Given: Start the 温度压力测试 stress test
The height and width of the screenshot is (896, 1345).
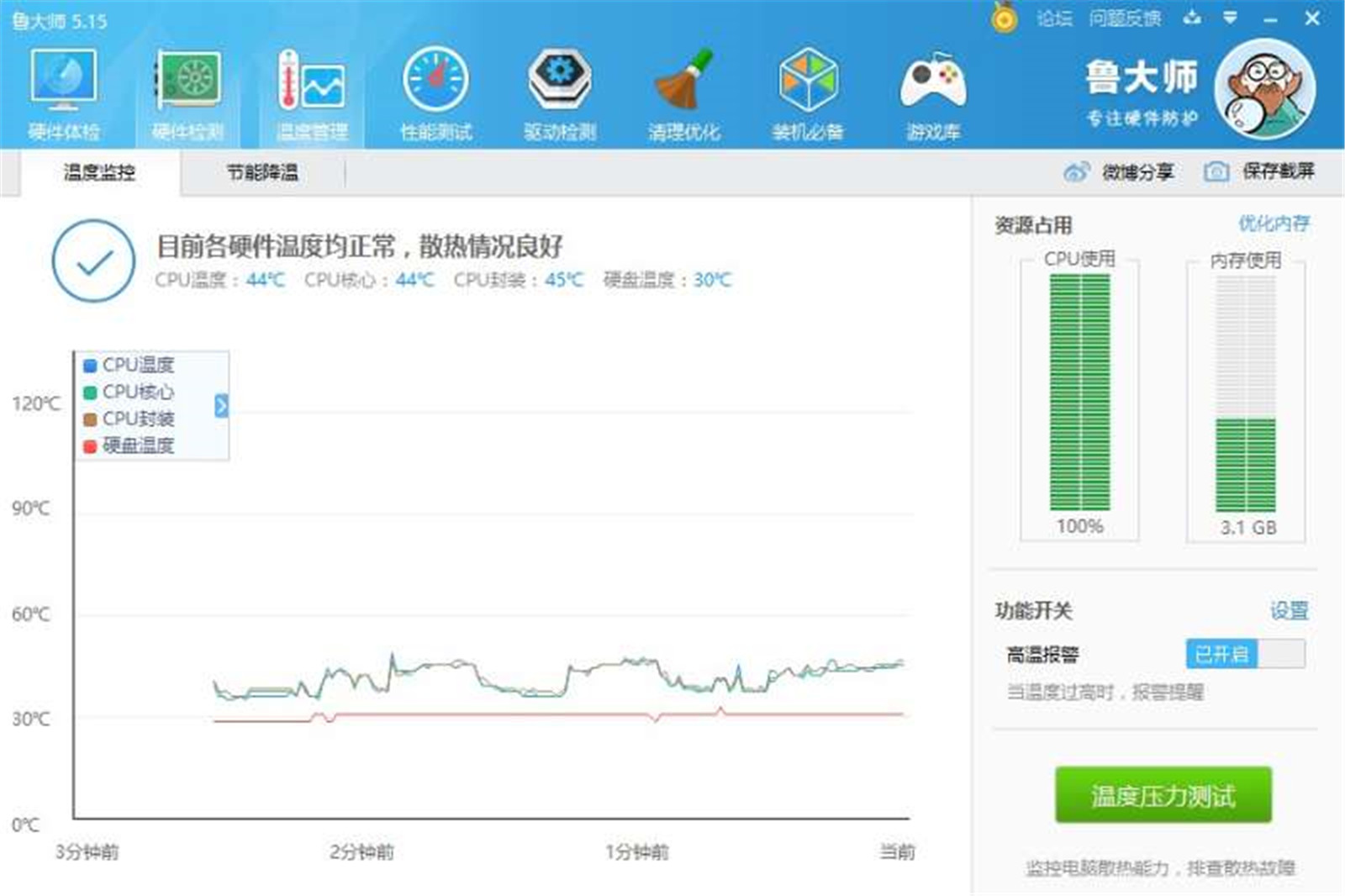Looking at the screenshot, I should point(1162,793).
